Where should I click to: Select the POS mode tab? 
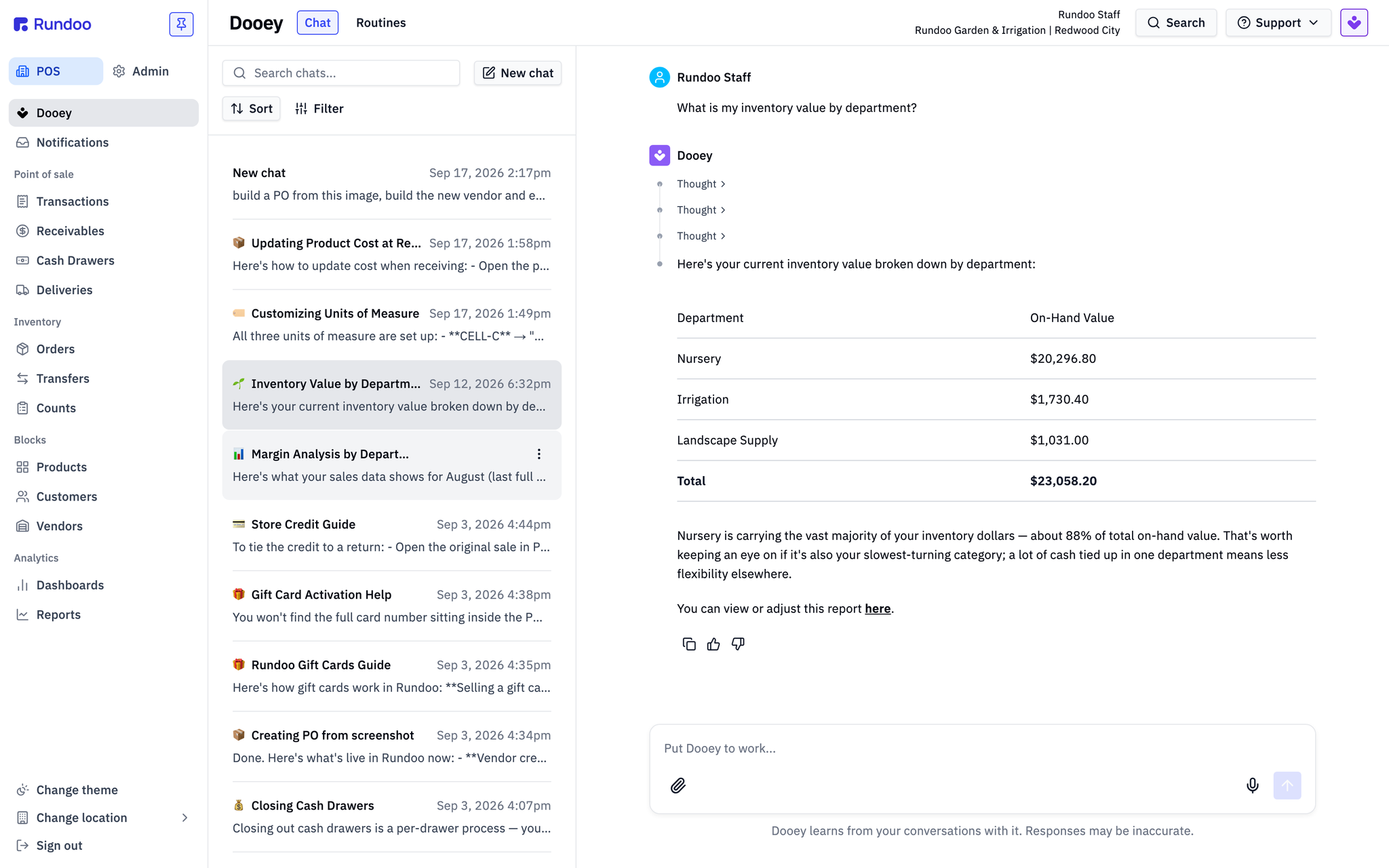(56, 71)
